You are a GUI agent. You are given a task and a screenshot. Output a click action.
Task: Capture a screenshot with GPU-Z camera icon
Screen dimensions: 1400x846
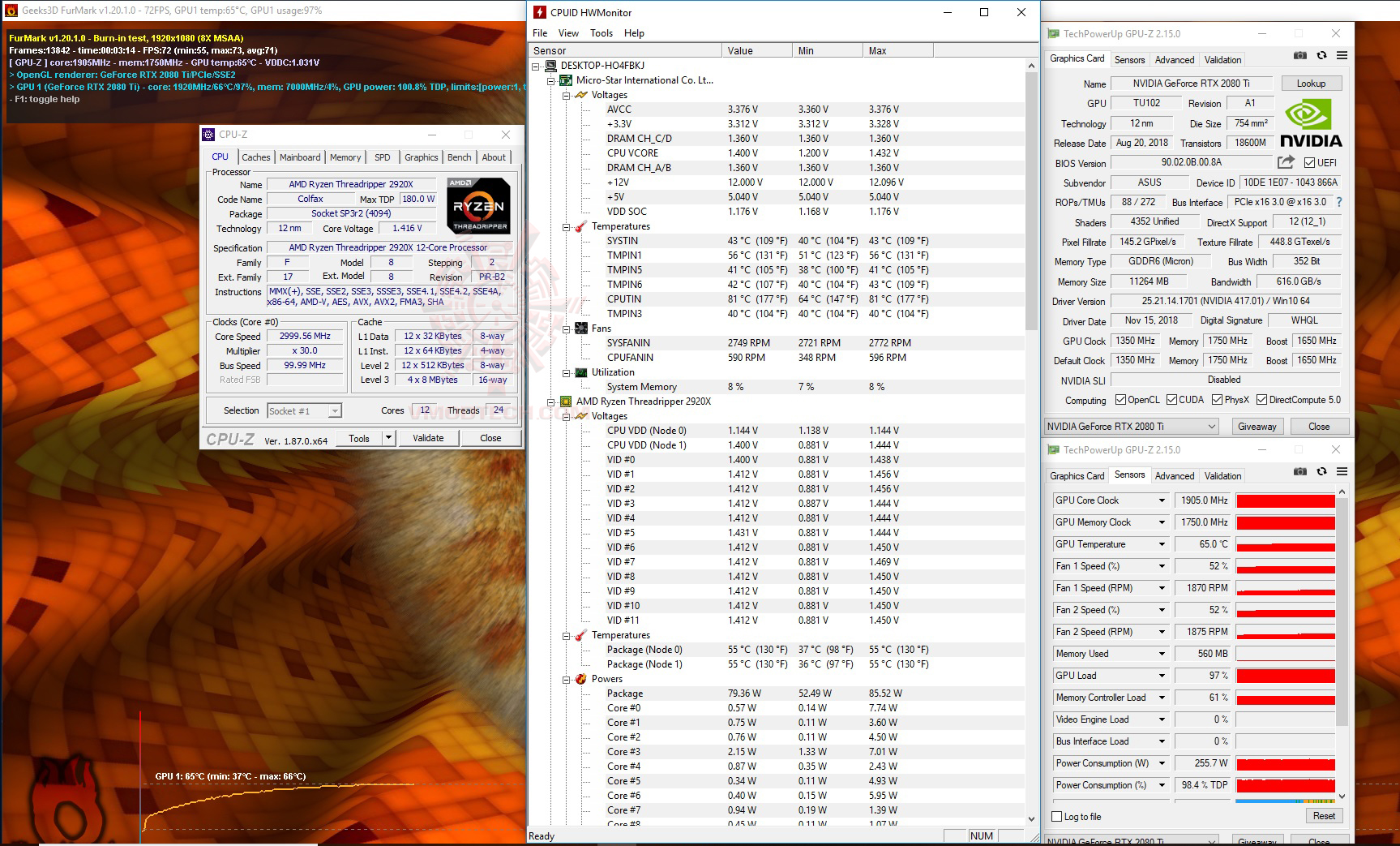point(1300,55)
